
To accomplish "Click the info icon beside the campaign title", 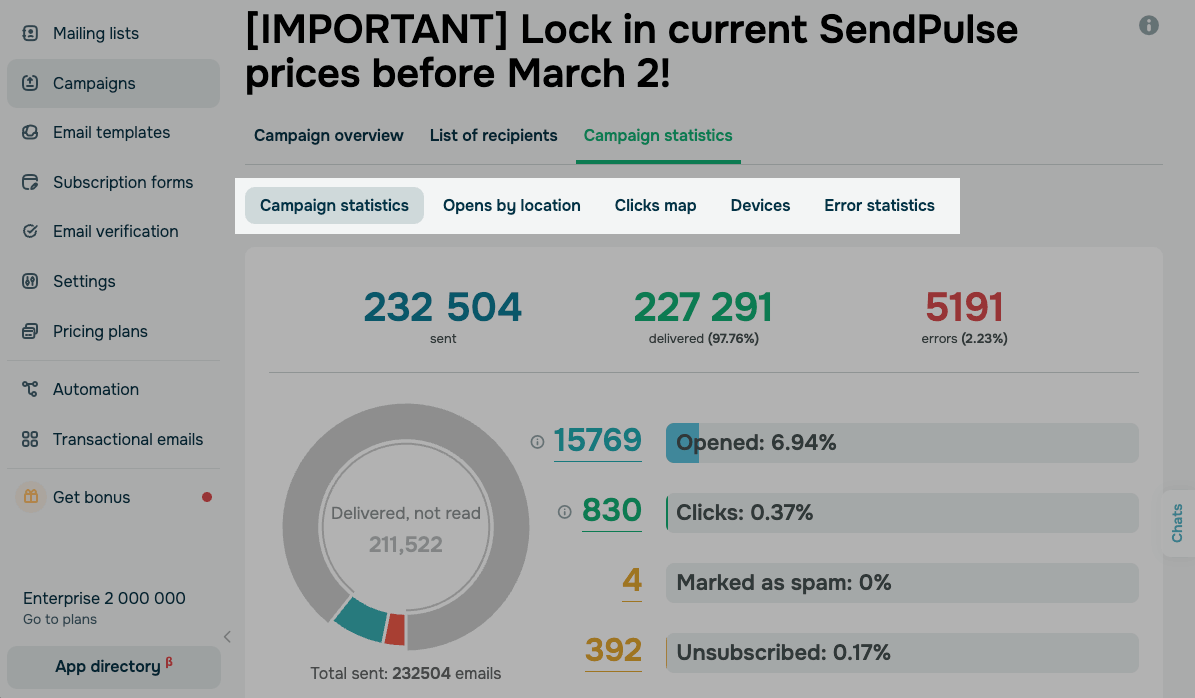I will [x=1149, y=25].
